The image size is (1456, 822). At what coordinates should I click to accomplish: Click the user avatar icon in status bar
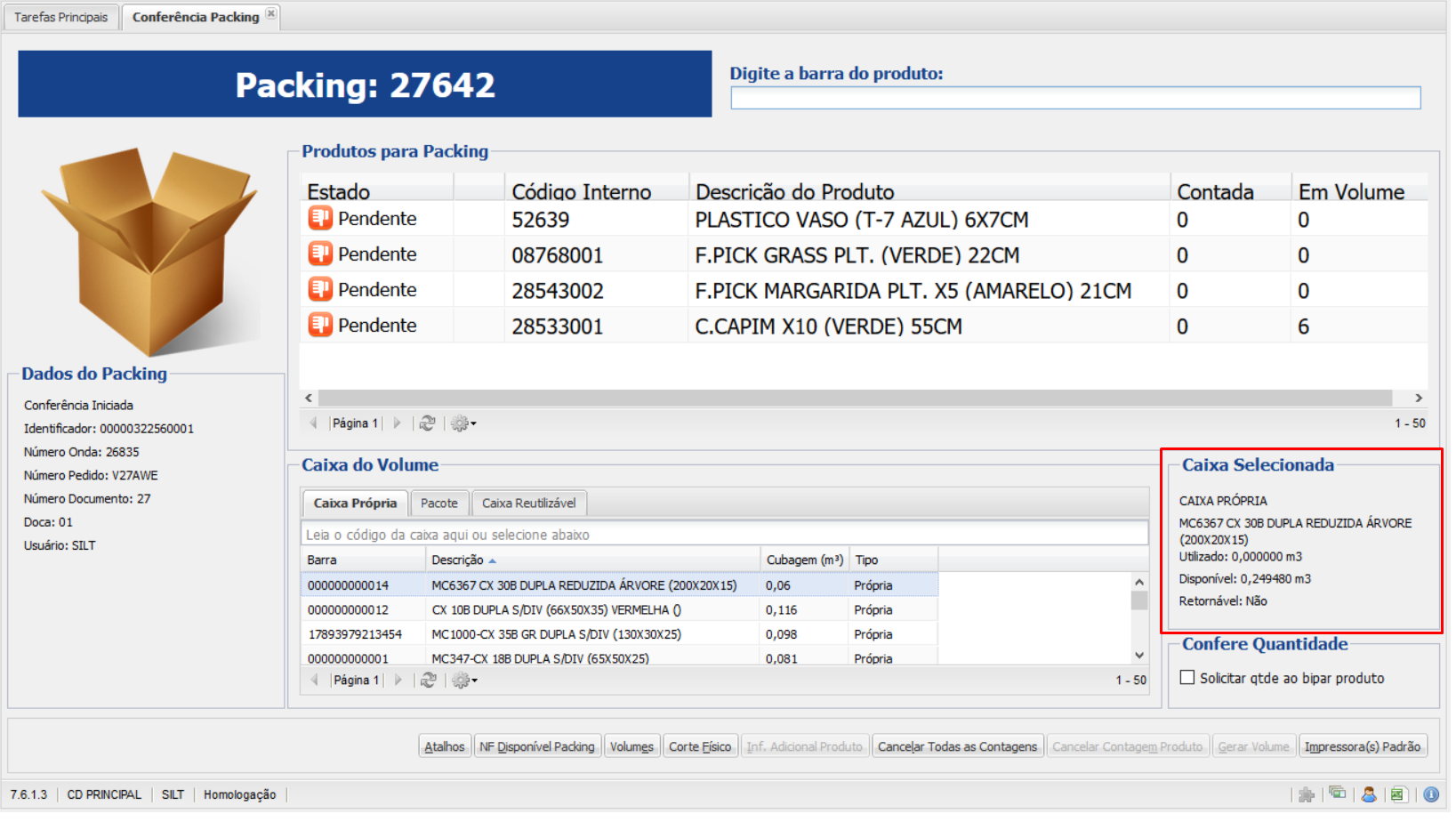tap(1369, 795)
